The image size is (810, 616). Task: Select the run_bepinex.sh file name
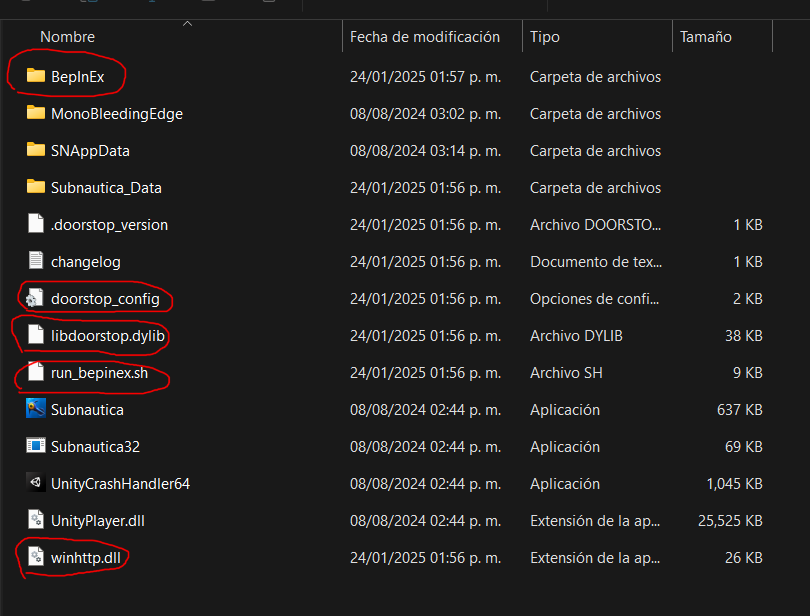point(99,373)
